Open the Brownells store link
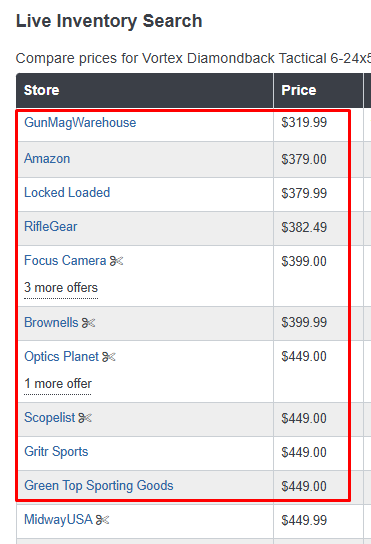Screen dimensions: 371x544 [51, 323]
